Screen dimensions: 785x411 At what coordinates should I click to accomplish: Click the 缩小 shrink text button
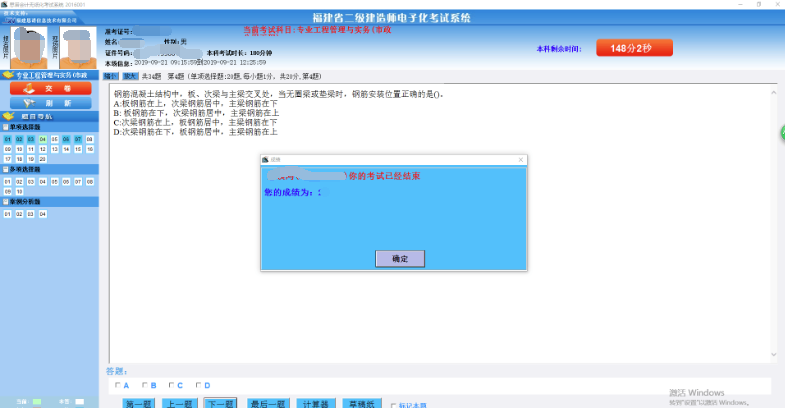tap(111, 76)
